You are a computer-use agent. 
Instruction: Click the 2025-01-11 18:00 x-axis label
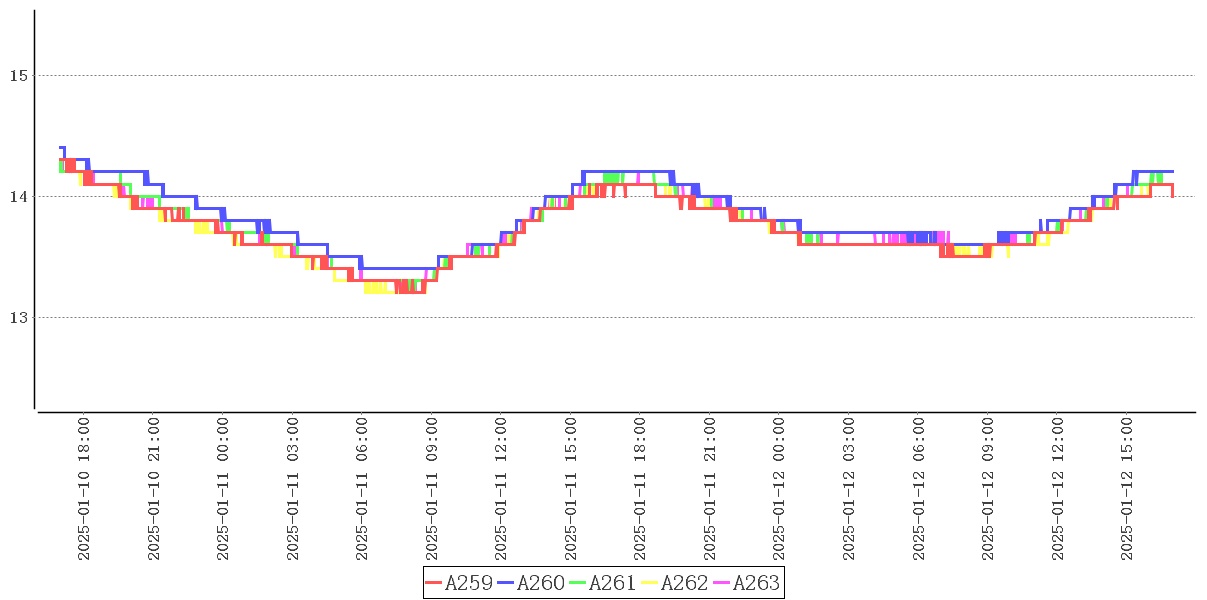(x=640, y=490)
